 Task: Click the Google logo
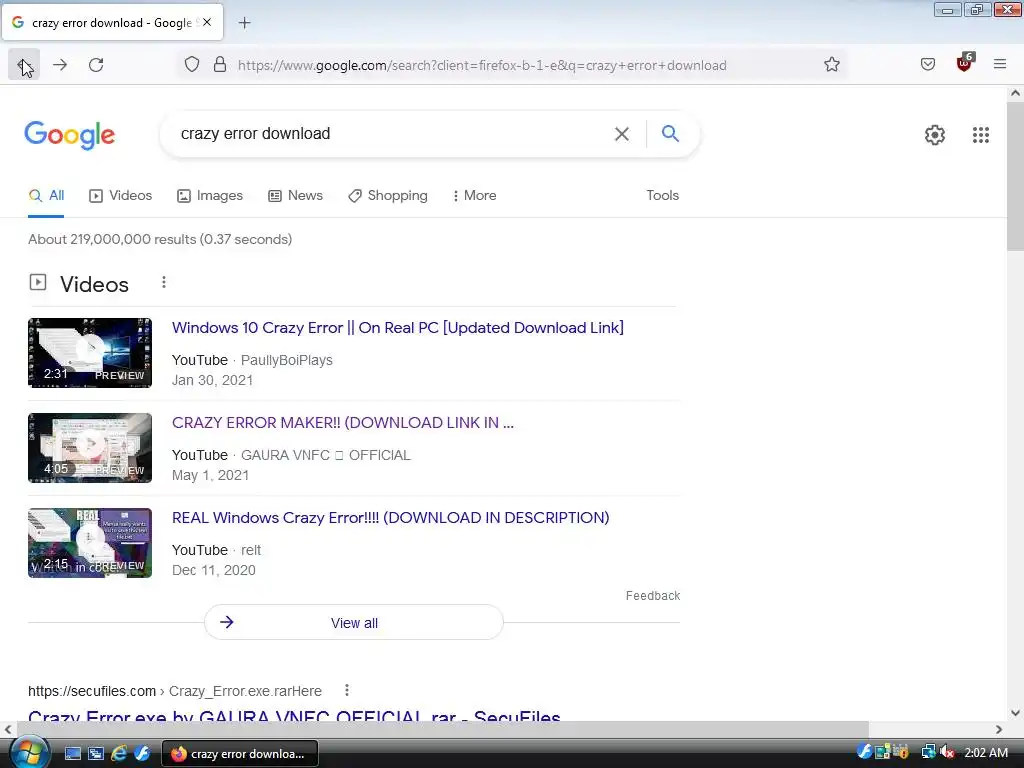tap(70, 135)
